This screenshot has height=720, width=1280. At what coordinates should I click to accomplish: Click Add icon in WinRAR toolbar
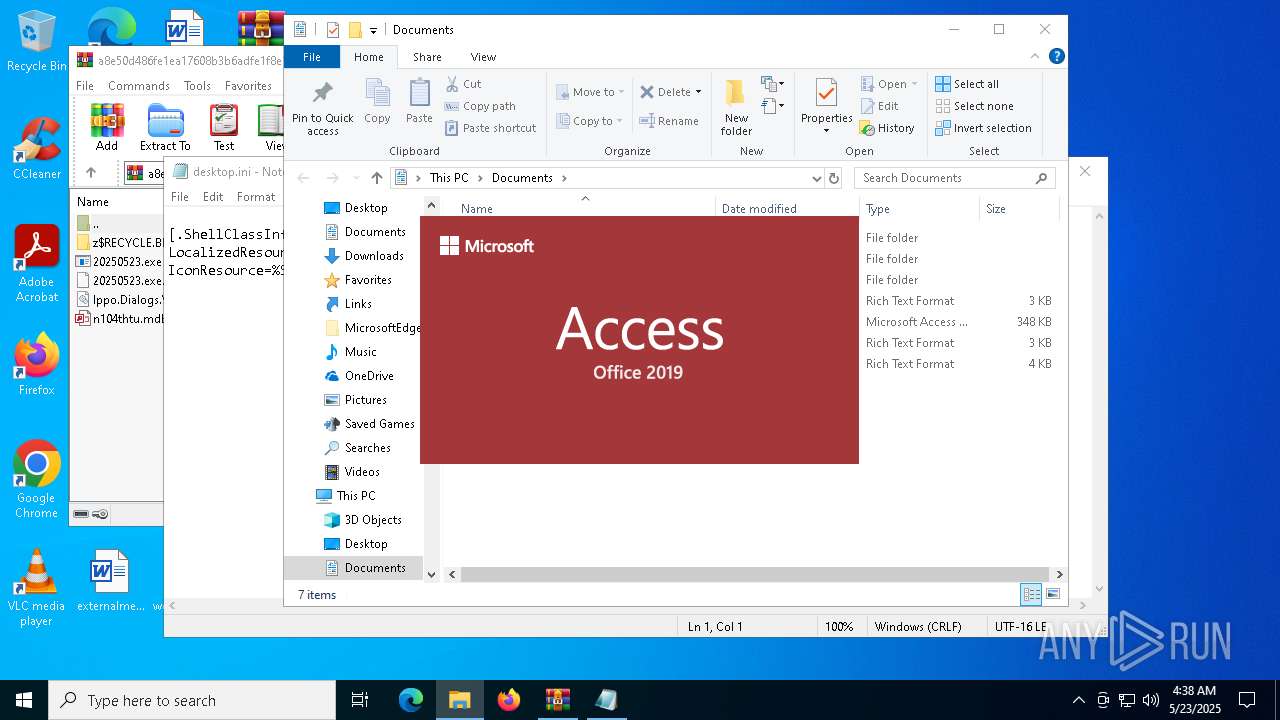click(107, 128)
